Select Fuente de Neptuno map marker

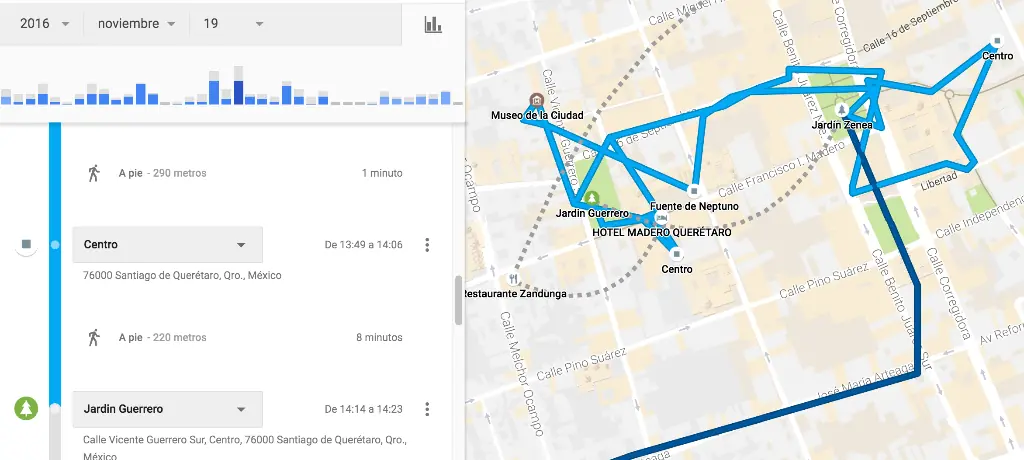pos(694,191)
